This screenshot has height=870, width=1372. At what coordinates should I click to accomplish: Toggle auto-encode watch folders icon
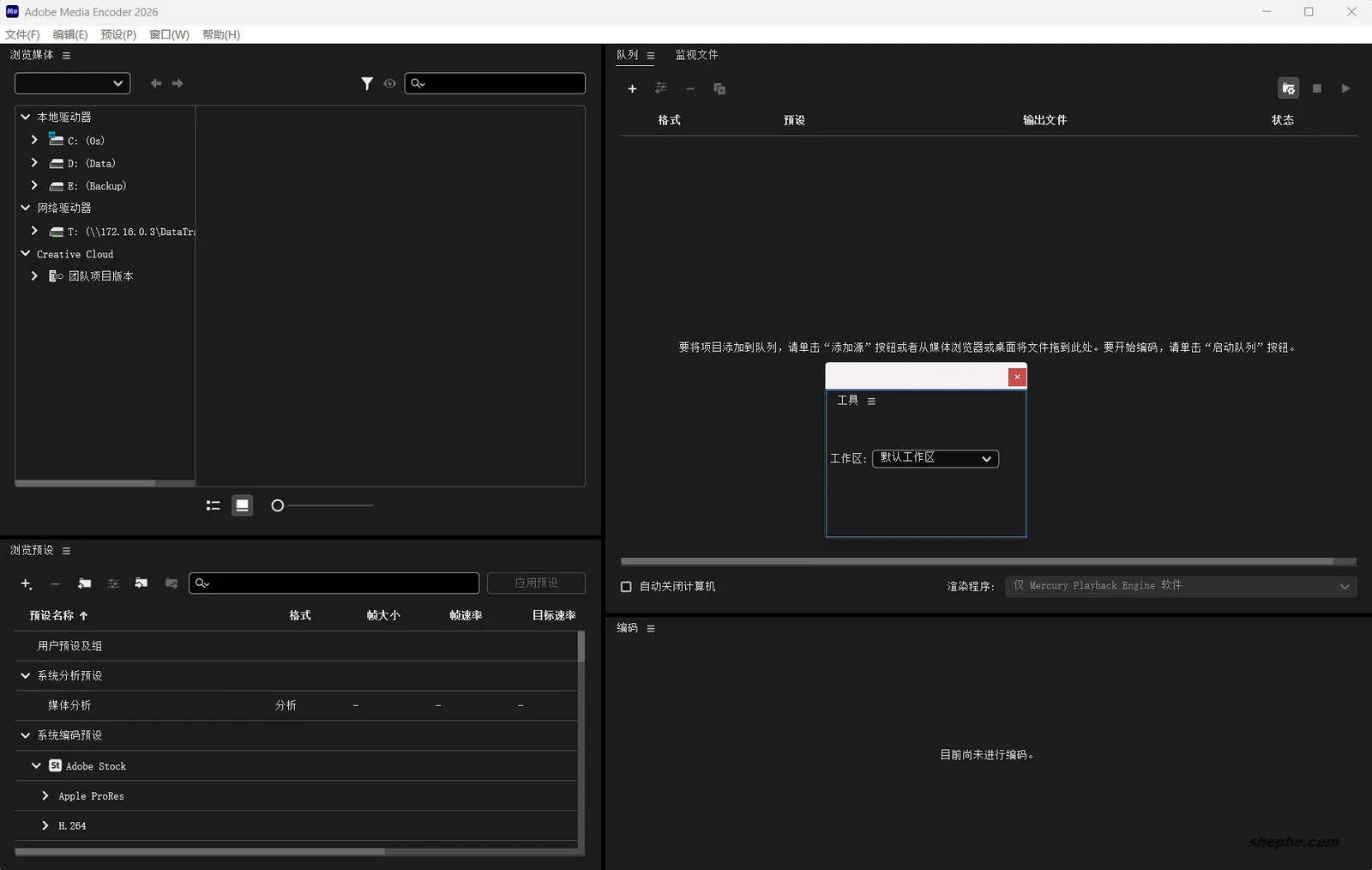click(x=1288, y=88)
